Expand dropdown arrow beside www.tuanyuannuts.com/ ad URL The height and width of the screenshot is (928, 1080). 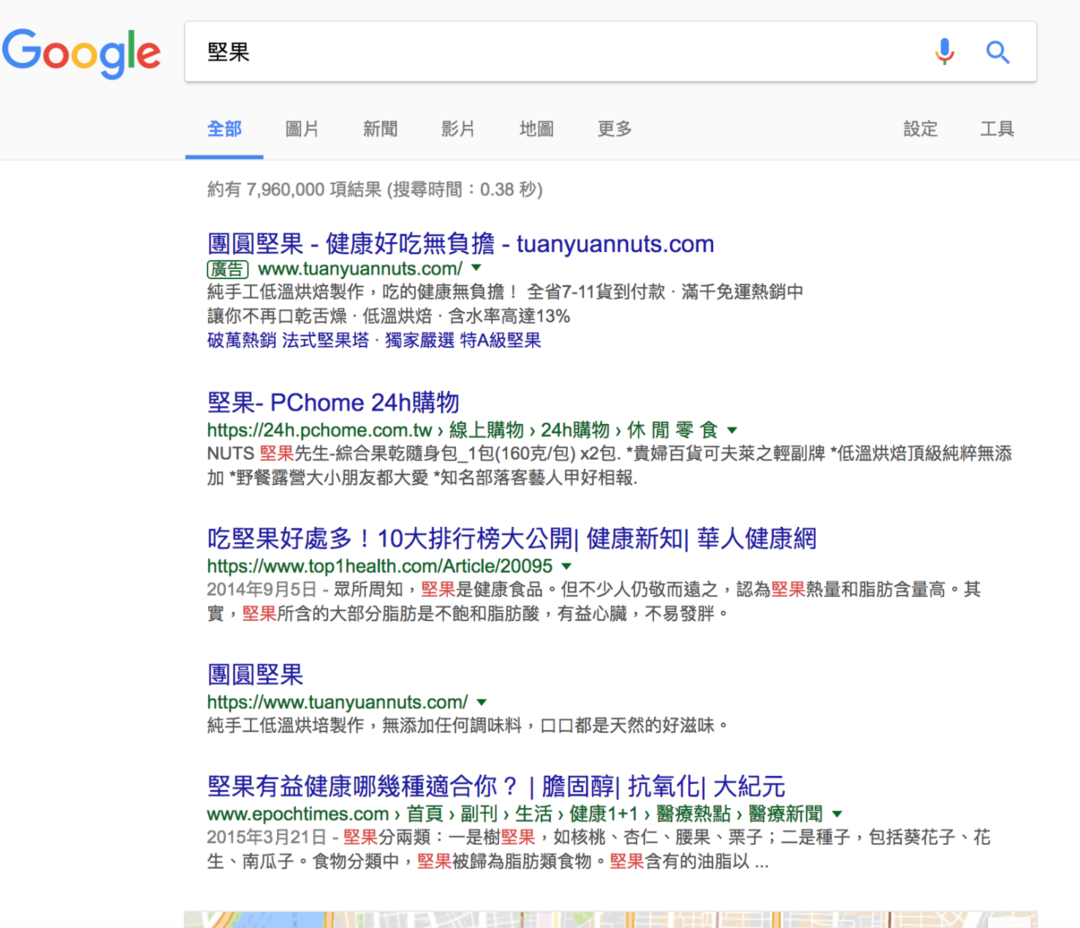click(x=477, y=267)
